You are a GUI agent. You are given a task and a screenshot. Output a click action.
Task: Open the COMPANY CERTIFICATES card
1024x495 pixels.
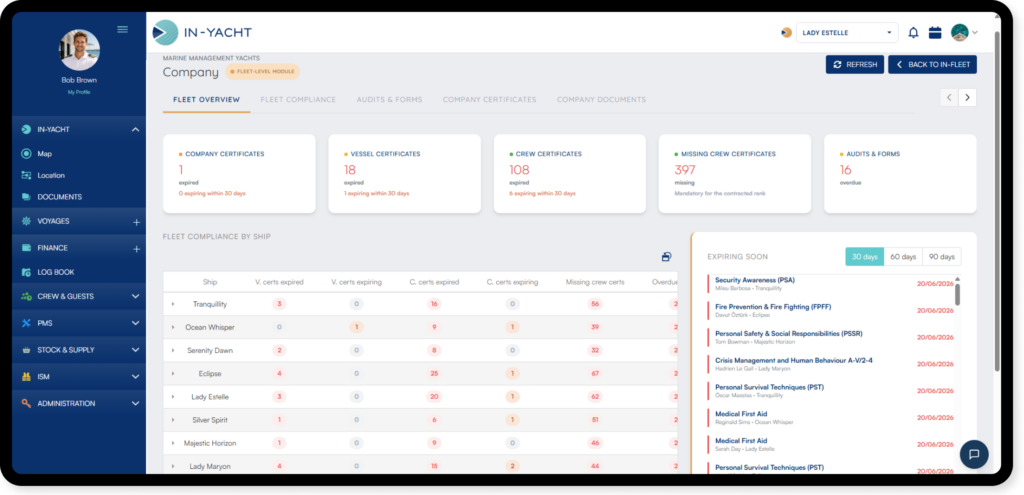pyautogui.click(x=239, y=174)
